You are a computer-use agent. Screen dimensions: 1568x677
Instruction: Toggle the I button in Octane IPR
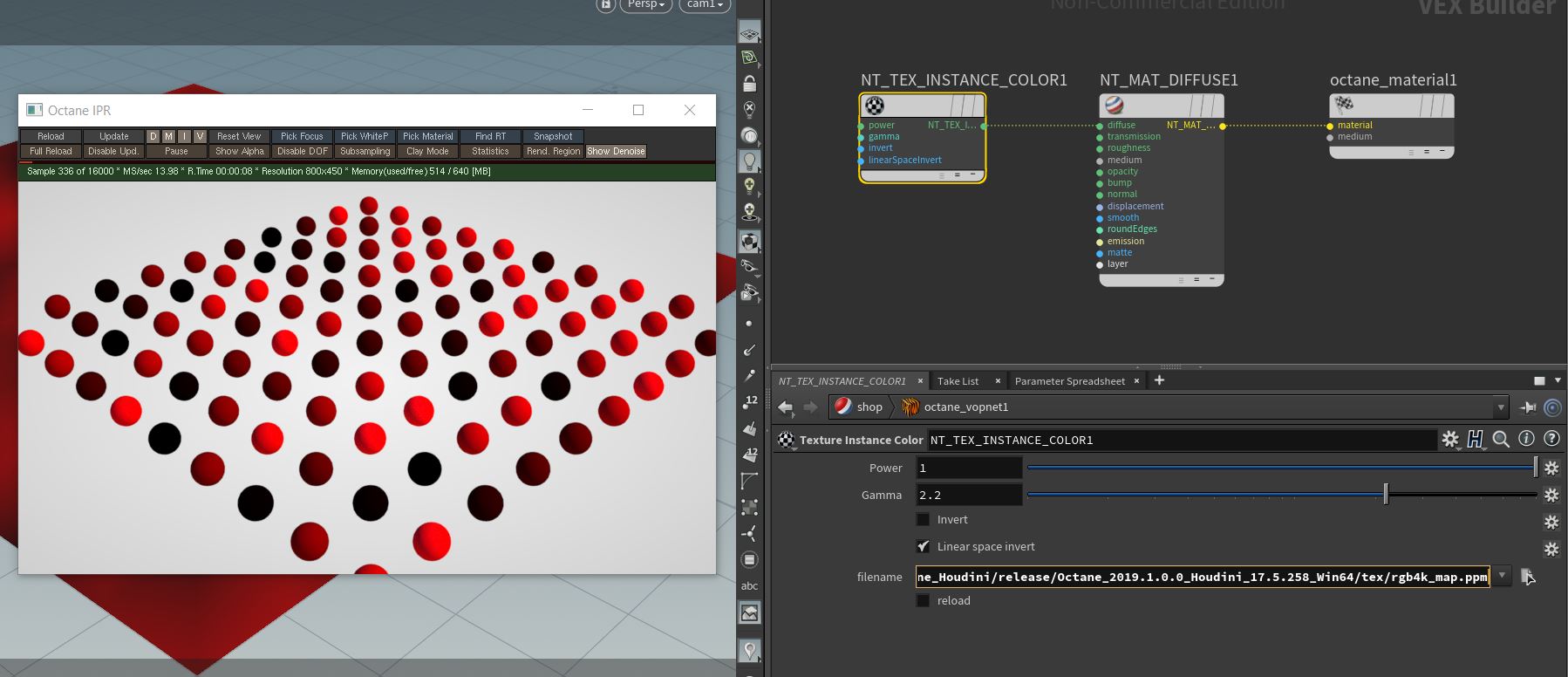184,136
